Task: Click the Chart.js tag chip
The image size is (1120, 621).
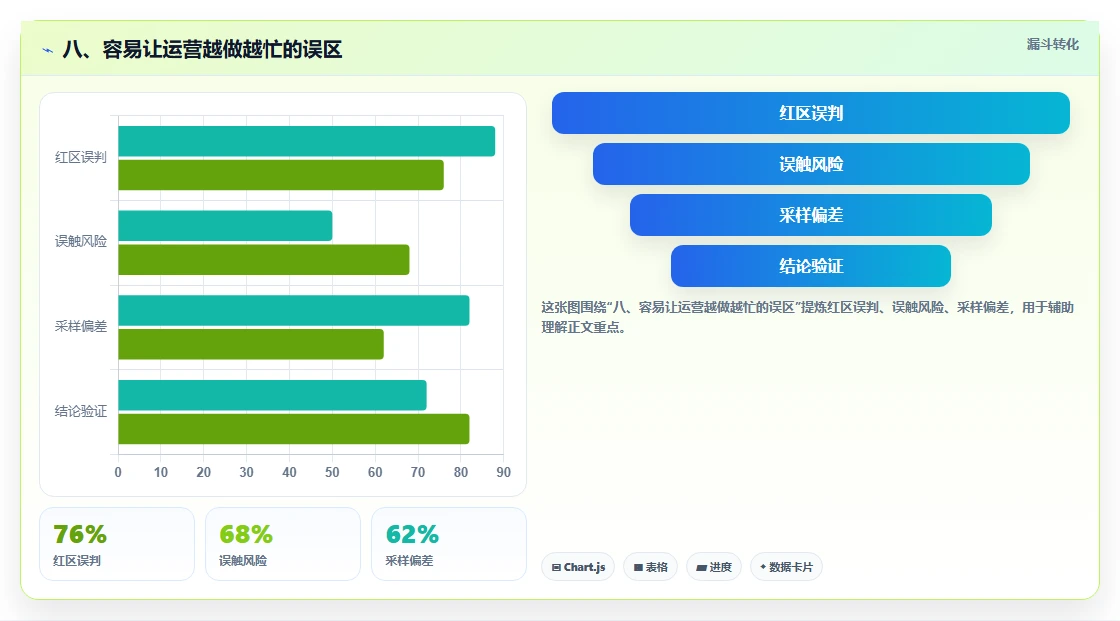Action: (x=578, y=567)
